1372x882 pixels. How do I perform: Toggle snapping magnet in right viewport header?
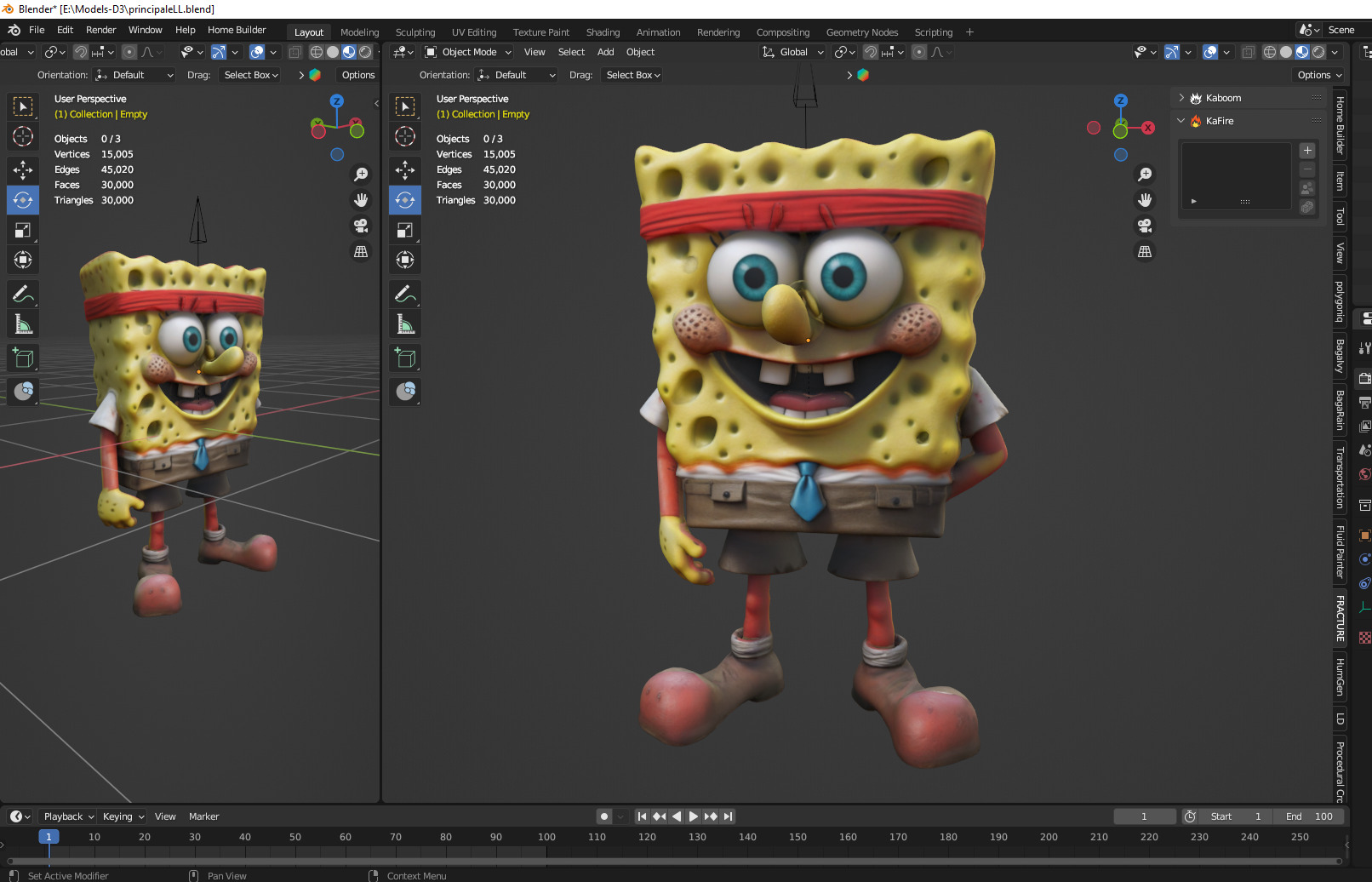pos(871,52)
